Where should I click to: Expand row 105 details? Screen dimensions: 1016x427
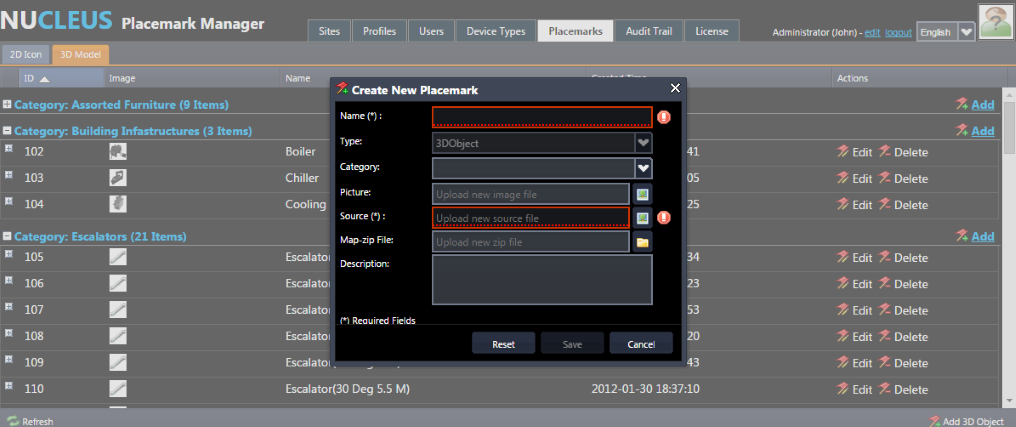click(x=8, y=254)
